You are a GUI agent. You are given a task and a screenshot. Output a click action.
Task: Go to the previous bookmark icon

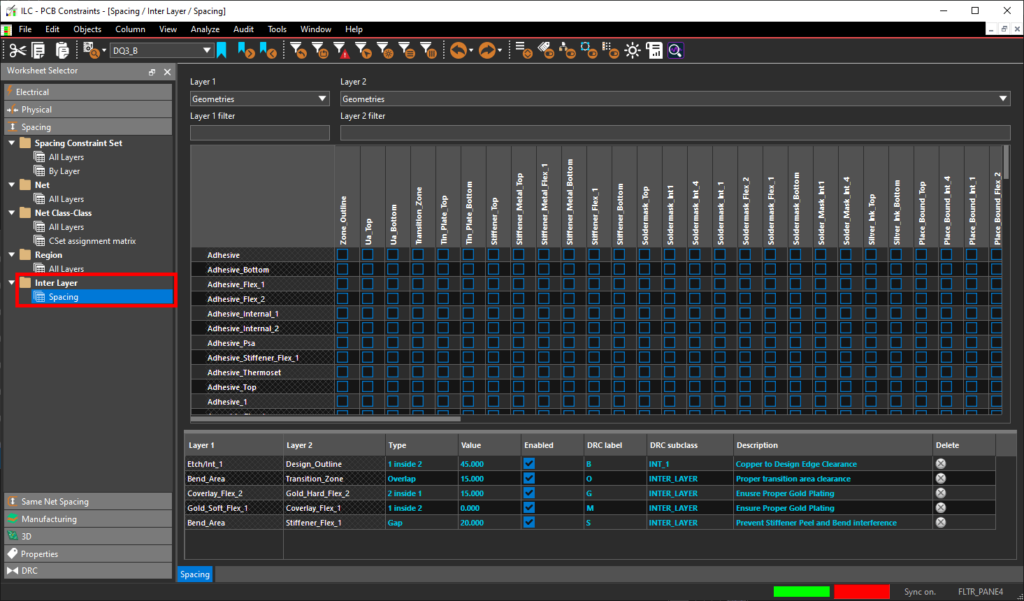pos(268,50)
